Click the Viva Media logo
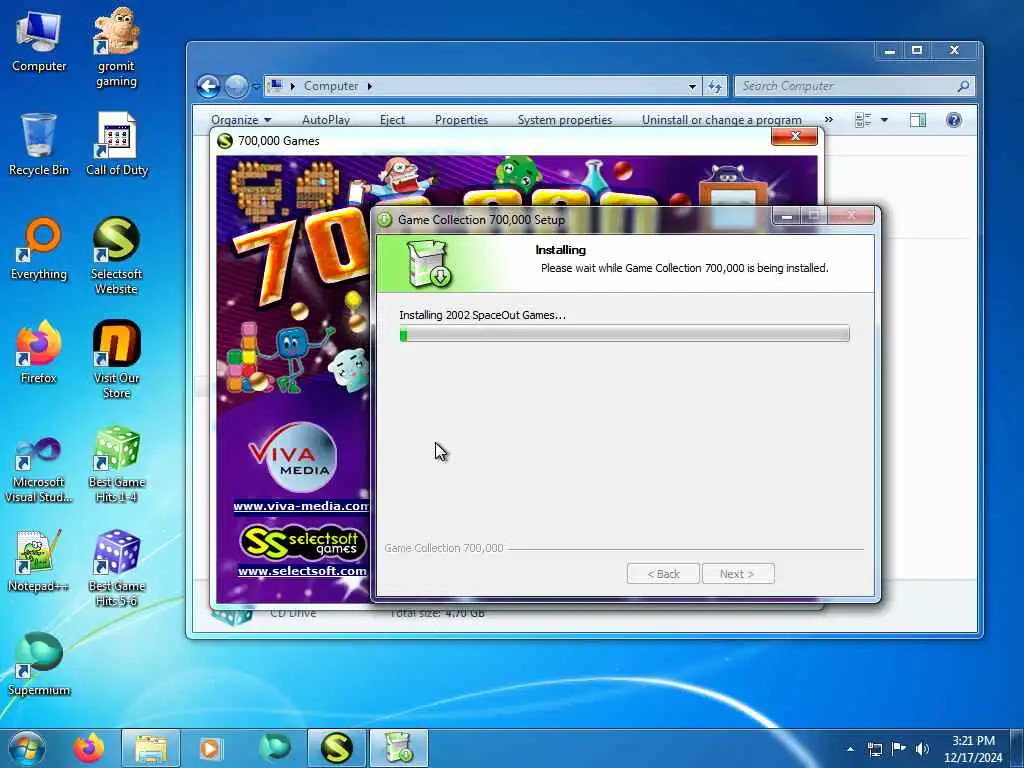The width and height of the screenshot is (1024, 768). pyautogui.click(x=293, y=457)
